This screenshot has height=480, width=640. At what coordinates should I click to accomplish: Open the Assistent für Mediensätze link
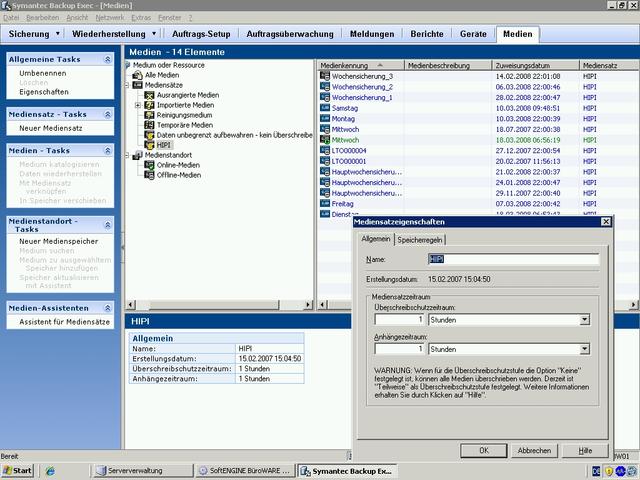(64, 322)
